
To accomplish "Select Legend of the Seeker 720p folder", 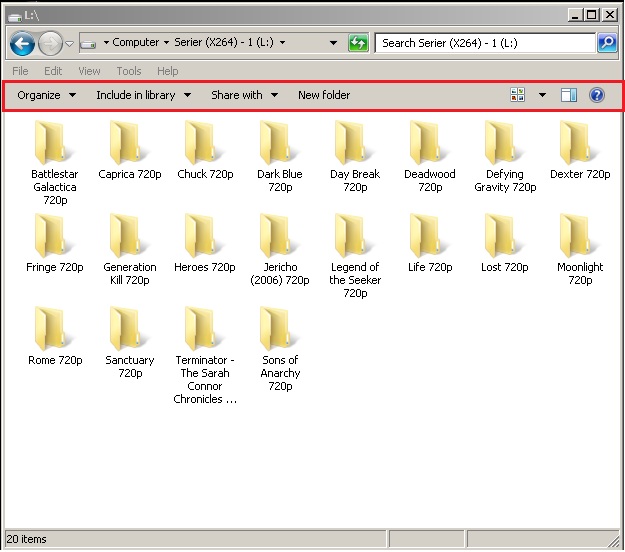I will [355, 256].
